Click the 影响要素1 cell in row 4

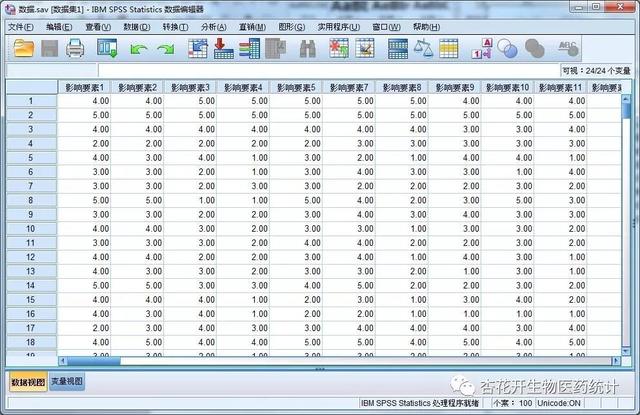point(84,144)
